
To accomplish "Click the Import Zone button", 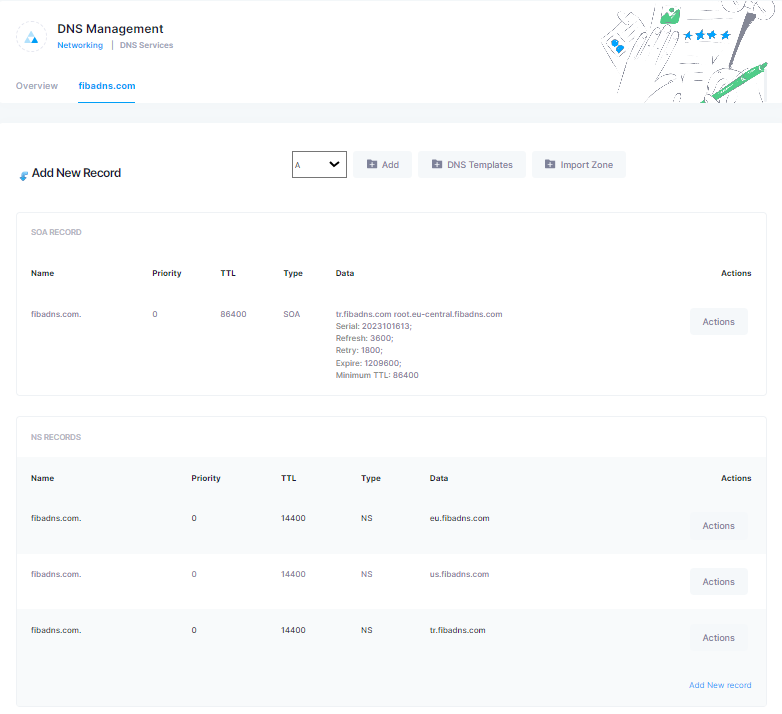I will [579, 165].
